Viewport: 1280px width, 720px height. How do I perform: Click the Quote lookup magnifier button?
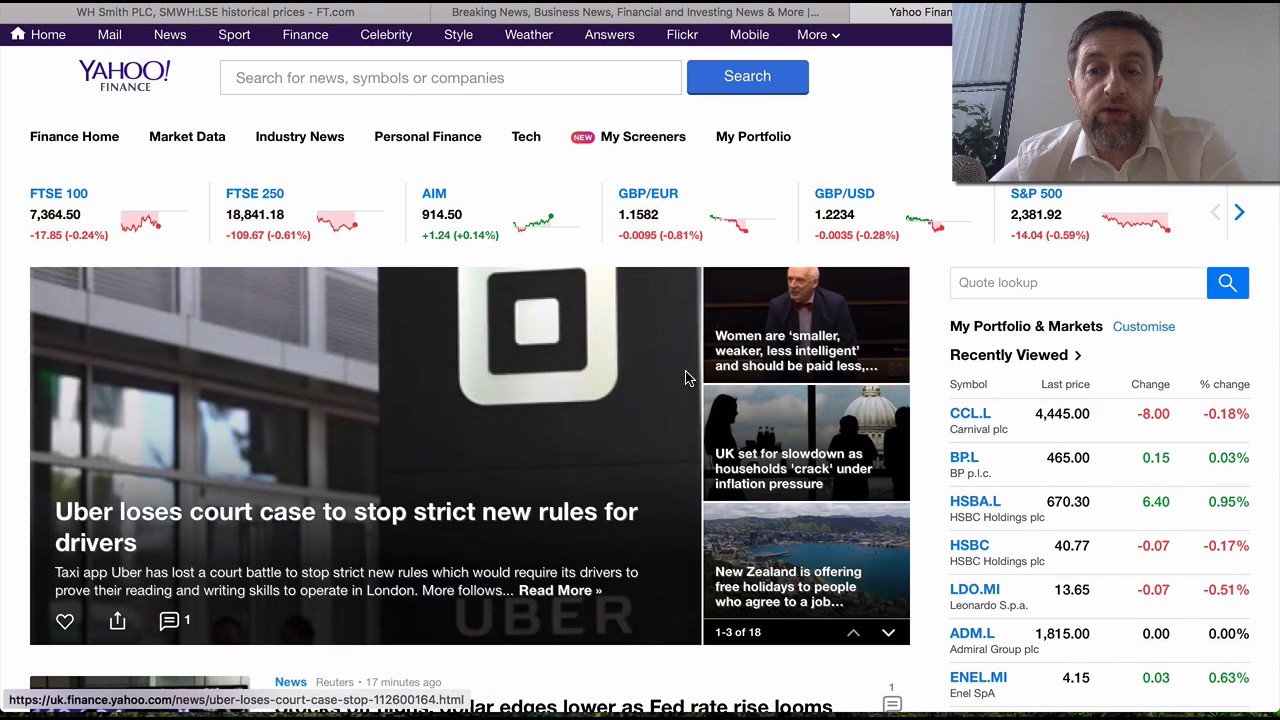coord(1228,283)
